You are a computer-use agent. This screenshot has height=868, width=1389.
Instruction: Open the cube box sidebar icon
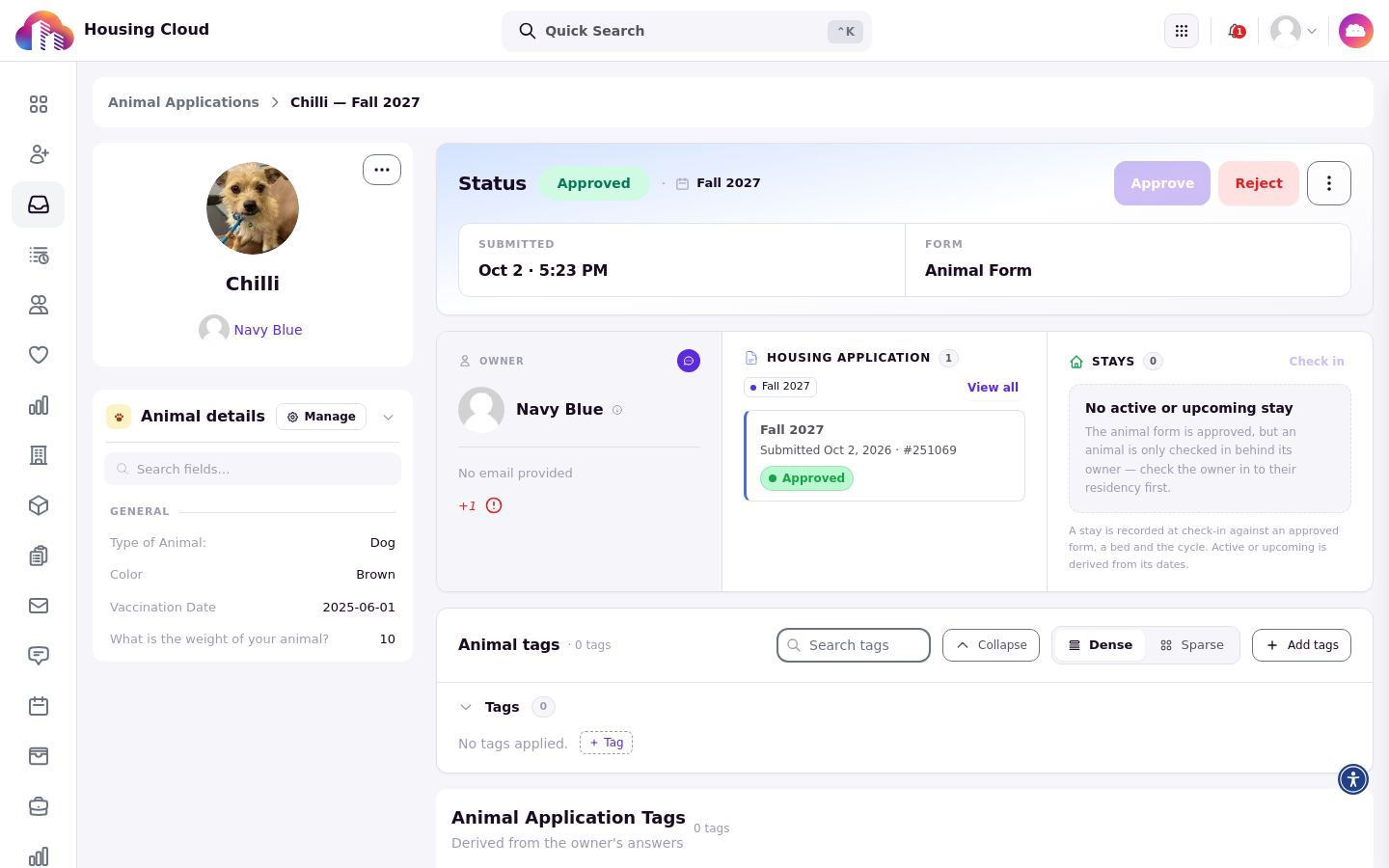[x=39, y=505]
